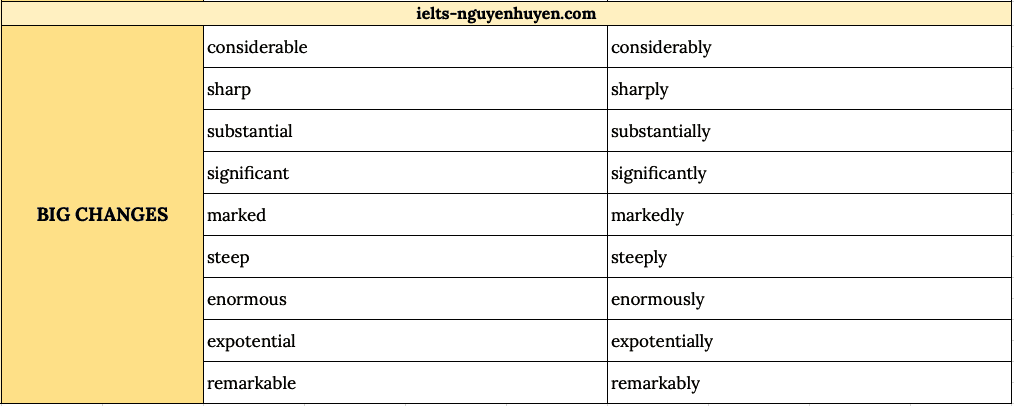The height and width of the screenshot is (406, 1014).
Task: Click the ielts-nguyenhuyen.com header cell
Action: point(505,14)
